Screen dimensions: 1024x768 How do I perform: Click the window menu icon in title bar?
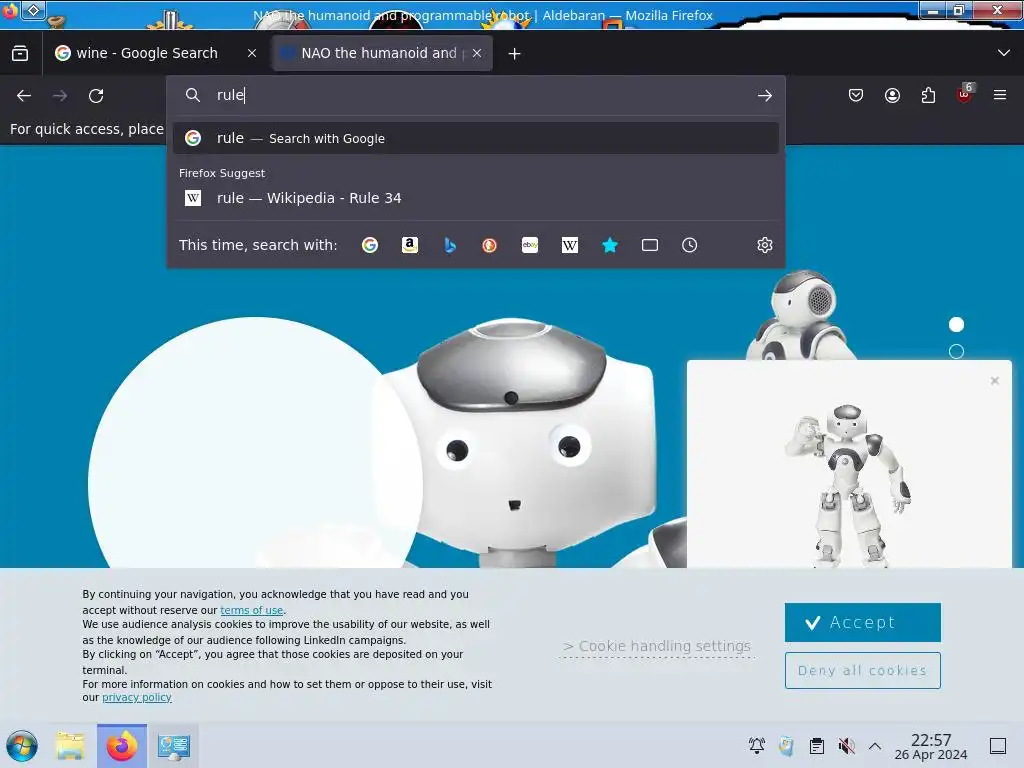coord(33,10)
